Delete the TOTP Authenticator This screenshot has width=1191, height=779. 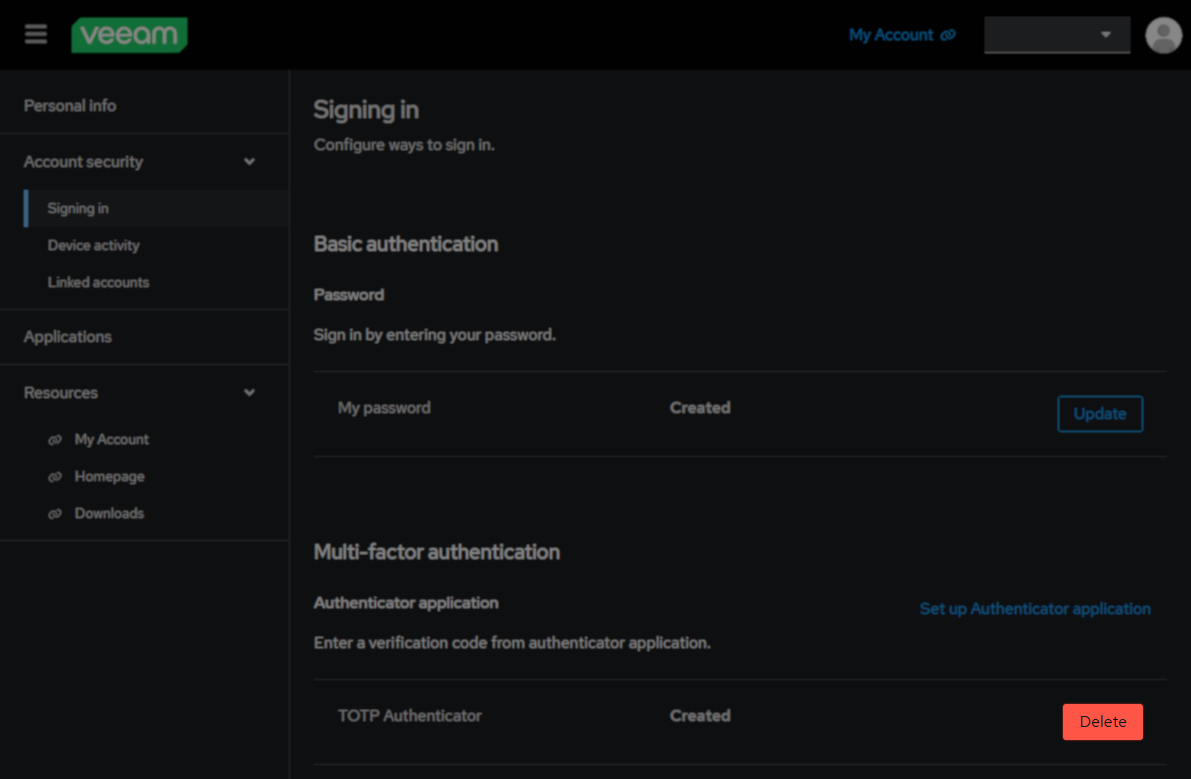(x=1102, y=721)
